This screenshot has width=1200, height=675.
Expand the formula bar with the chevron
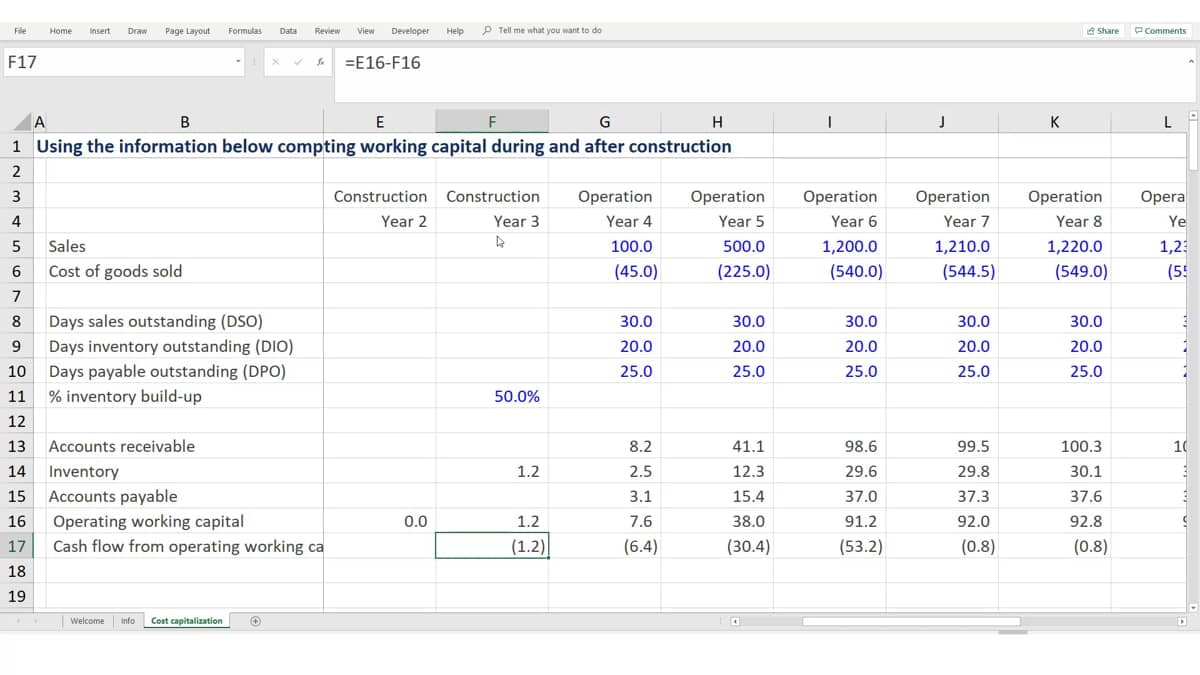[1191, 62]
